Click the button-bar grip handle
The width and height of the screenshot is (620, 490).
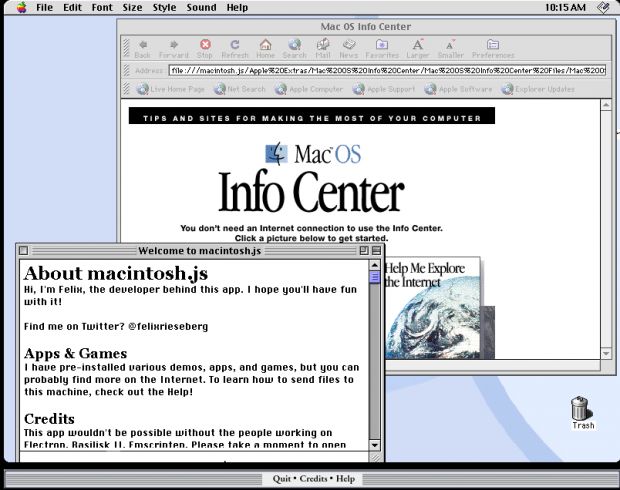click(127, 48)
